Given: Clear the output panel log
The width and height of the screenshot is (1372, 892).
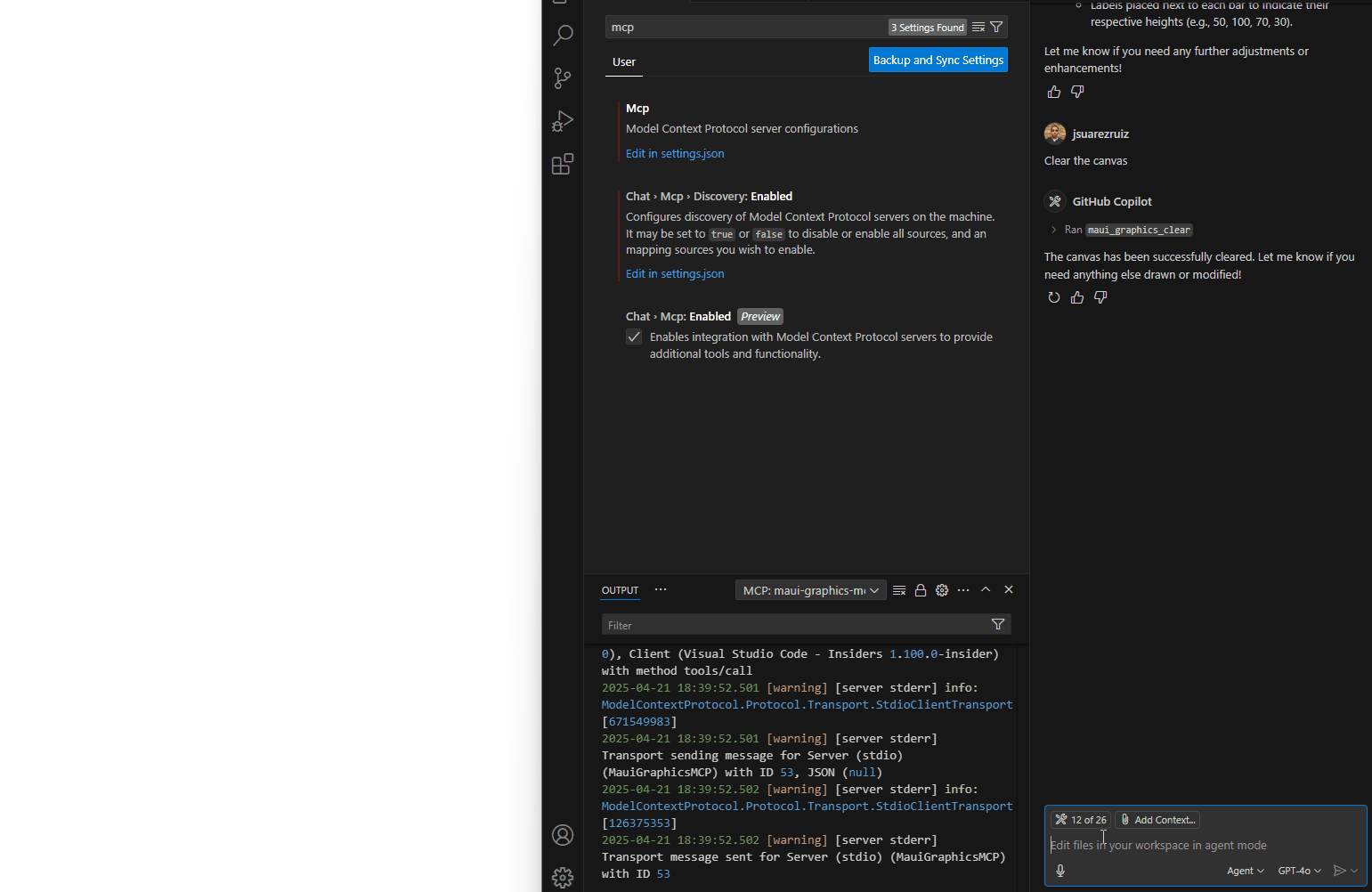Looking at the screenshot, I should (899, 590).
